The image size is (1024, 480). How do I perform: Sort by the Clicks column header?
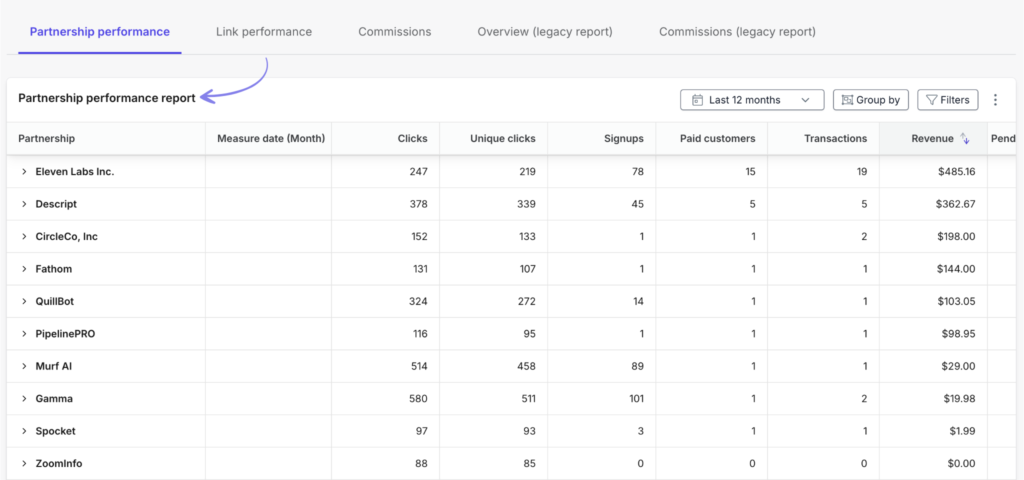click(385, 138)
